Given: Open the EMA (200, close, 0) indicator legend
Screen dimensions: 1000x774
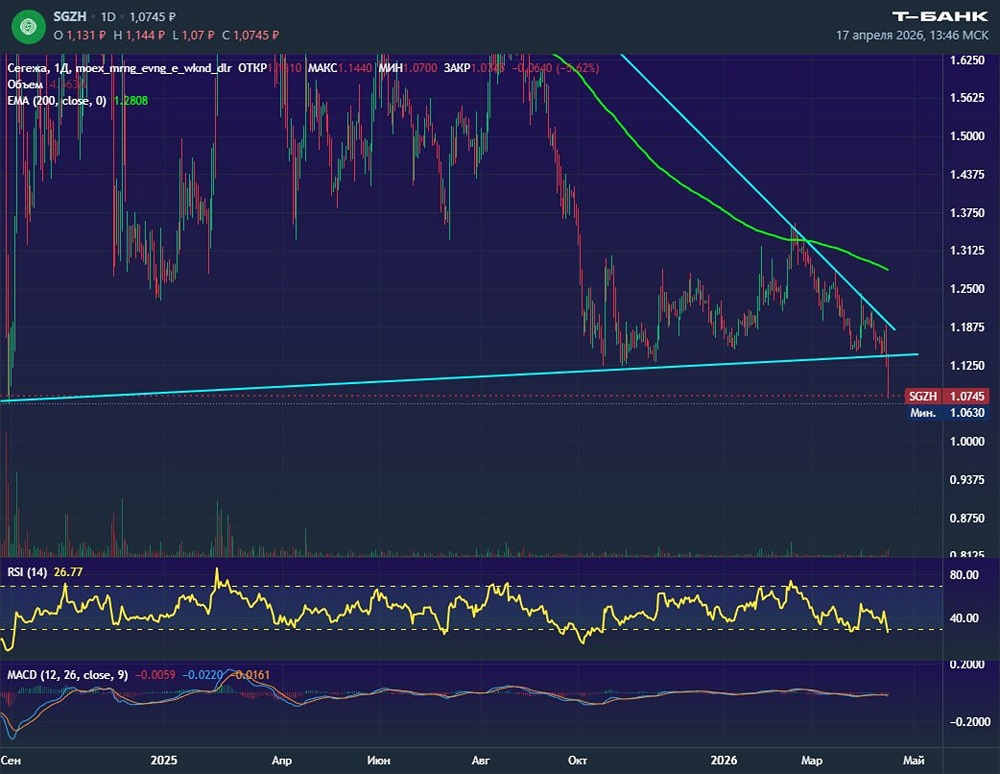Looking at the screenshot, I should coord(57,101).
